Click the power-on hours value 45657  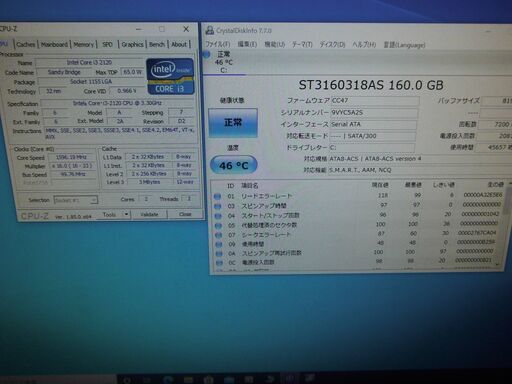(494, 147)
